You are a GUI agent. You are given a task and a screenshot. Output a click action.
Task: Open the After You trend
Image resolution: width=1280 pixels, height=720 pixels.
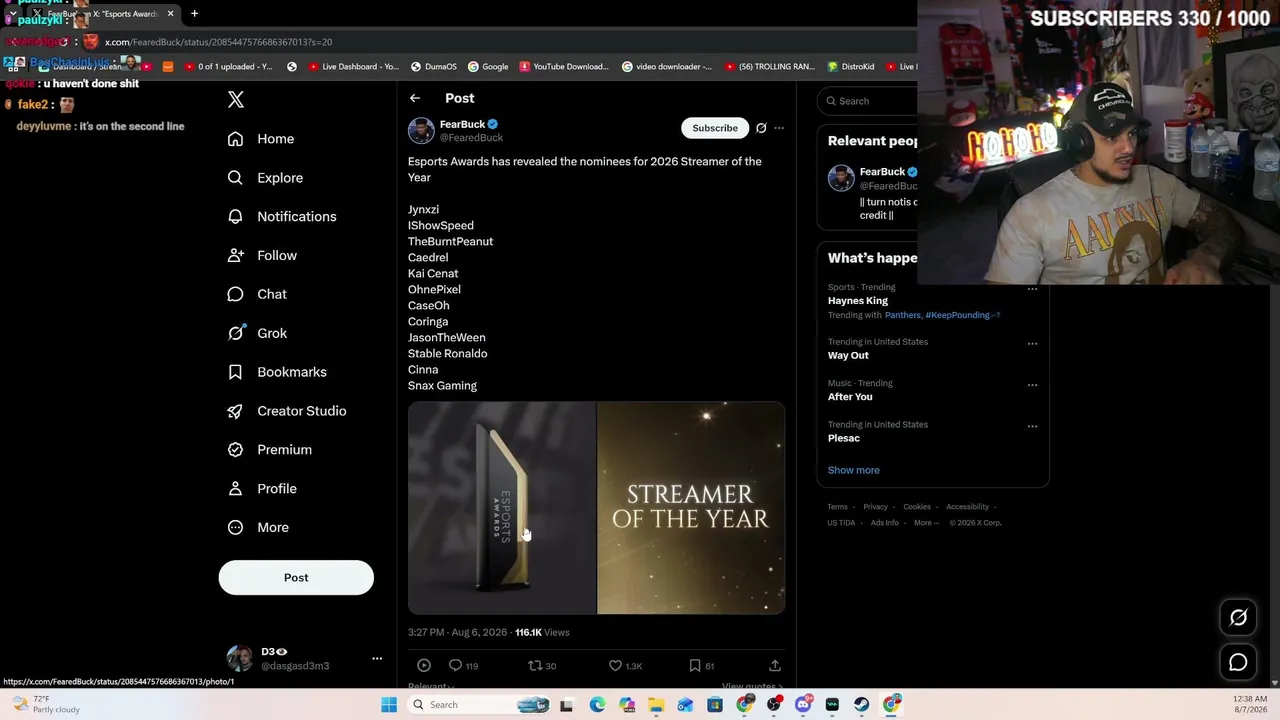coord(850,397)
